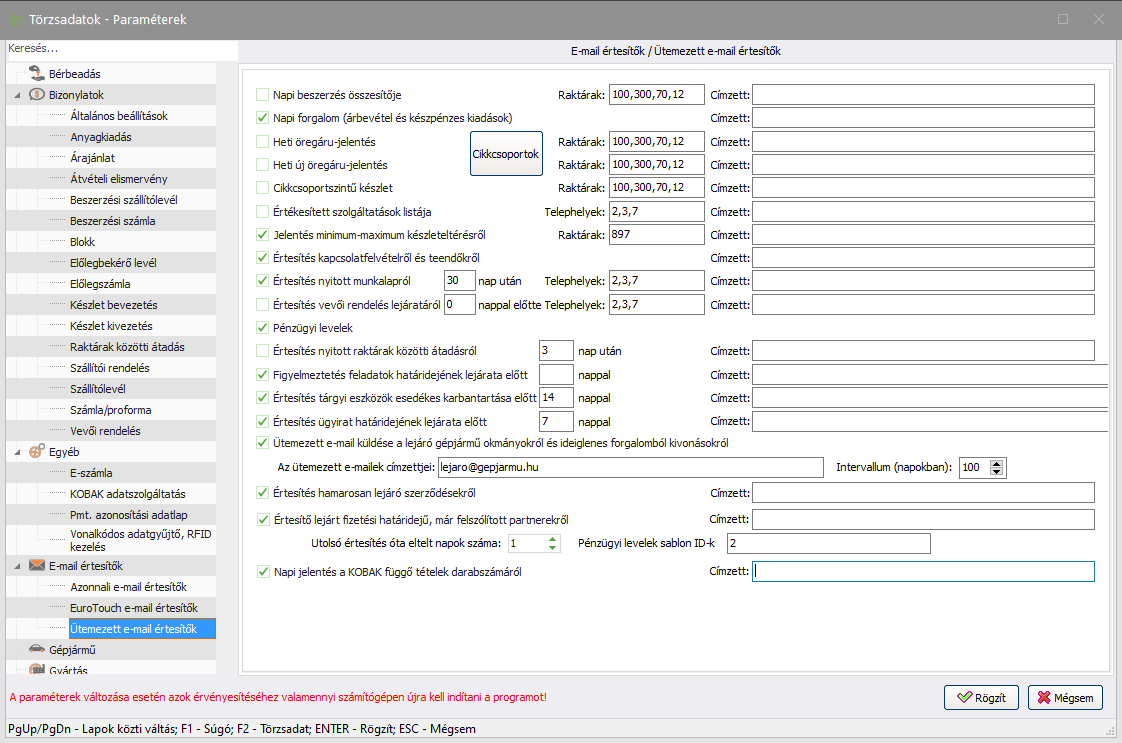This screenshot has height=743, width=1122.
Task: Increase the Intervallum (napokban) value
Action: coord(997,462)
